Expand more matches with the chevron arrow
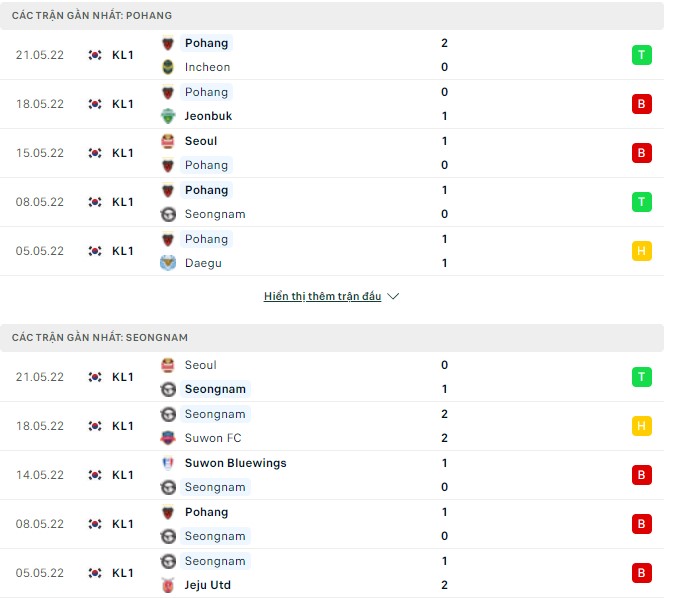 click(393, 297)
